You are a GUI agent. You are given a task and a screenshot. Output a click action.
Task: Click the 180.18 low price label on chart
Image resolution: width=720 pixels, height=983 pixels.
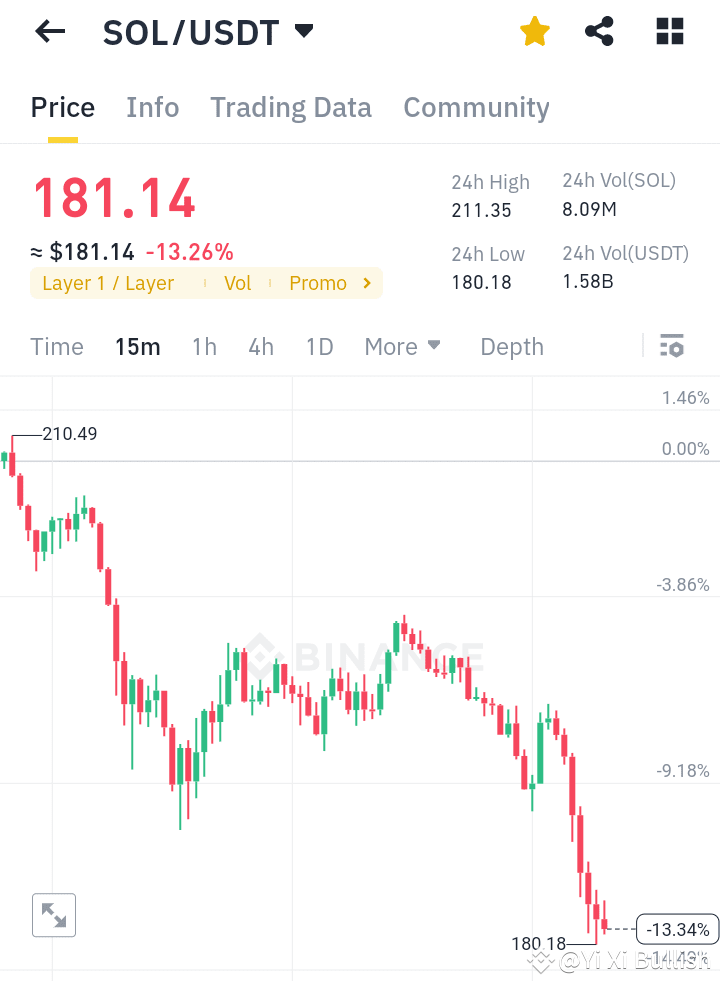[x=536, y=943]
